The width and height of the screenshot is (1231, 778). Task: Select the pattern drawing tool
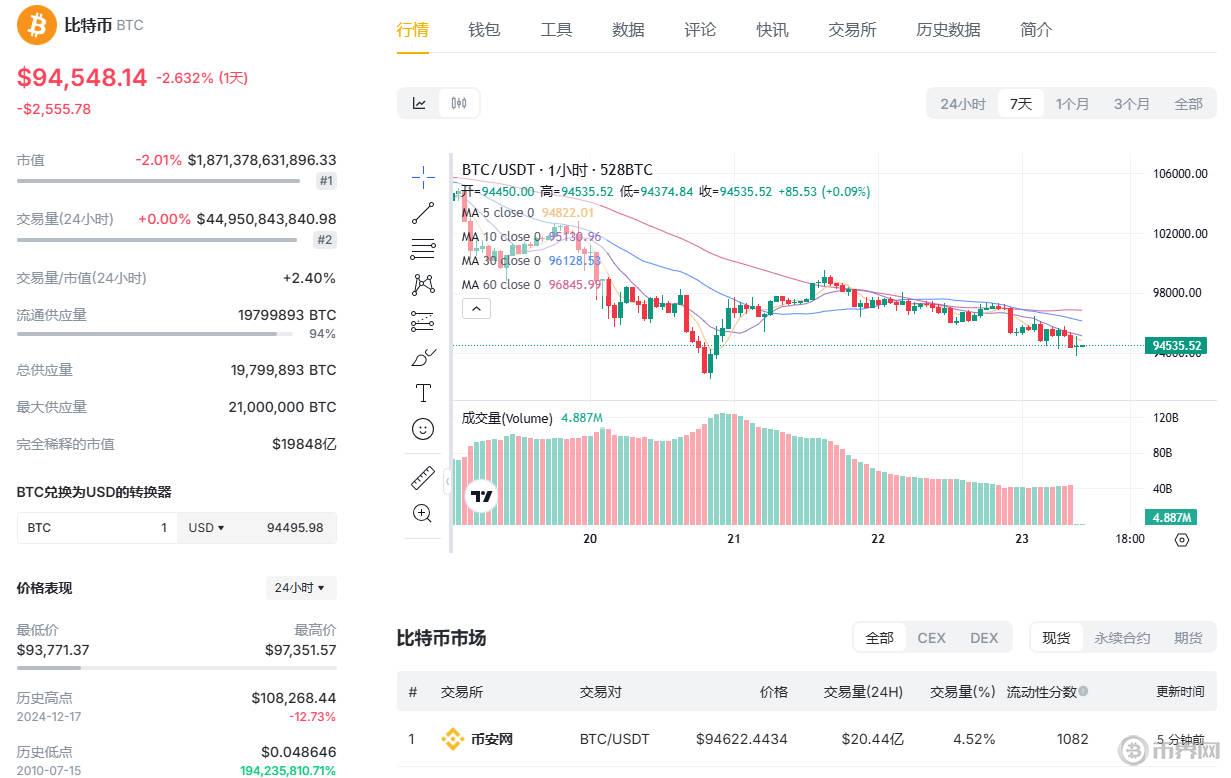423,285
